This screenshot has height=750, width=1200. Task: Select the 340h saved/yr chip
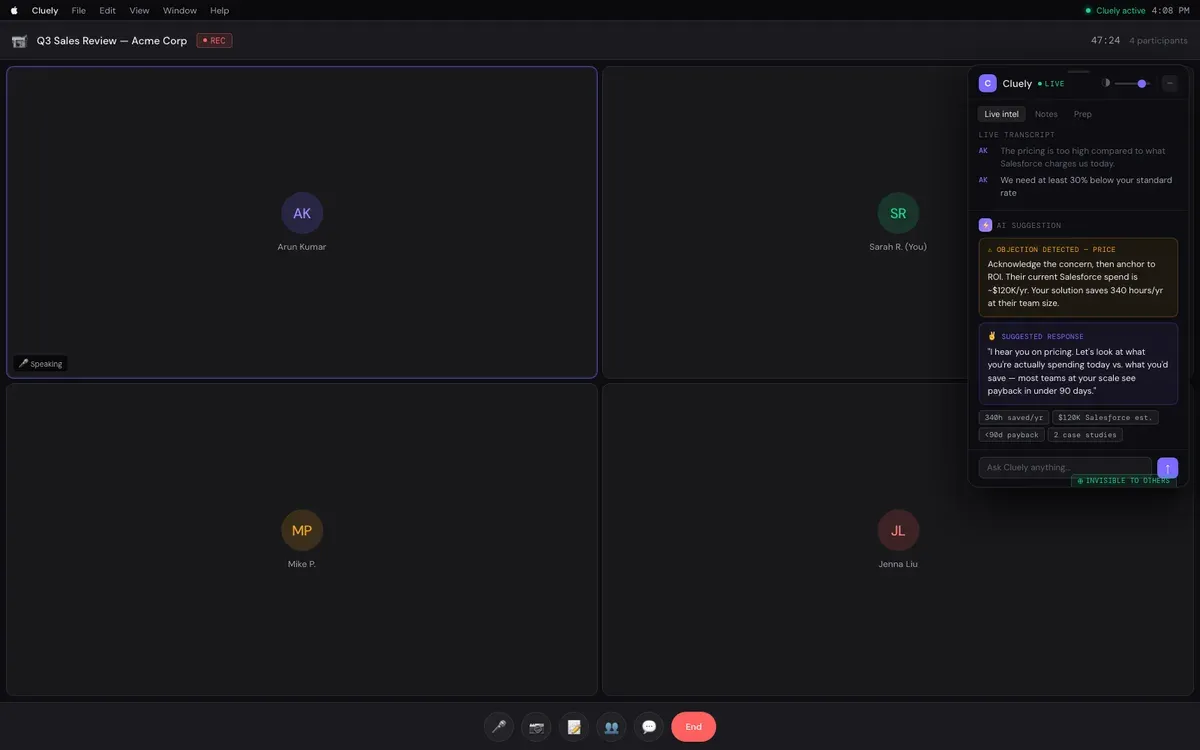click(x=1013, y=417)
